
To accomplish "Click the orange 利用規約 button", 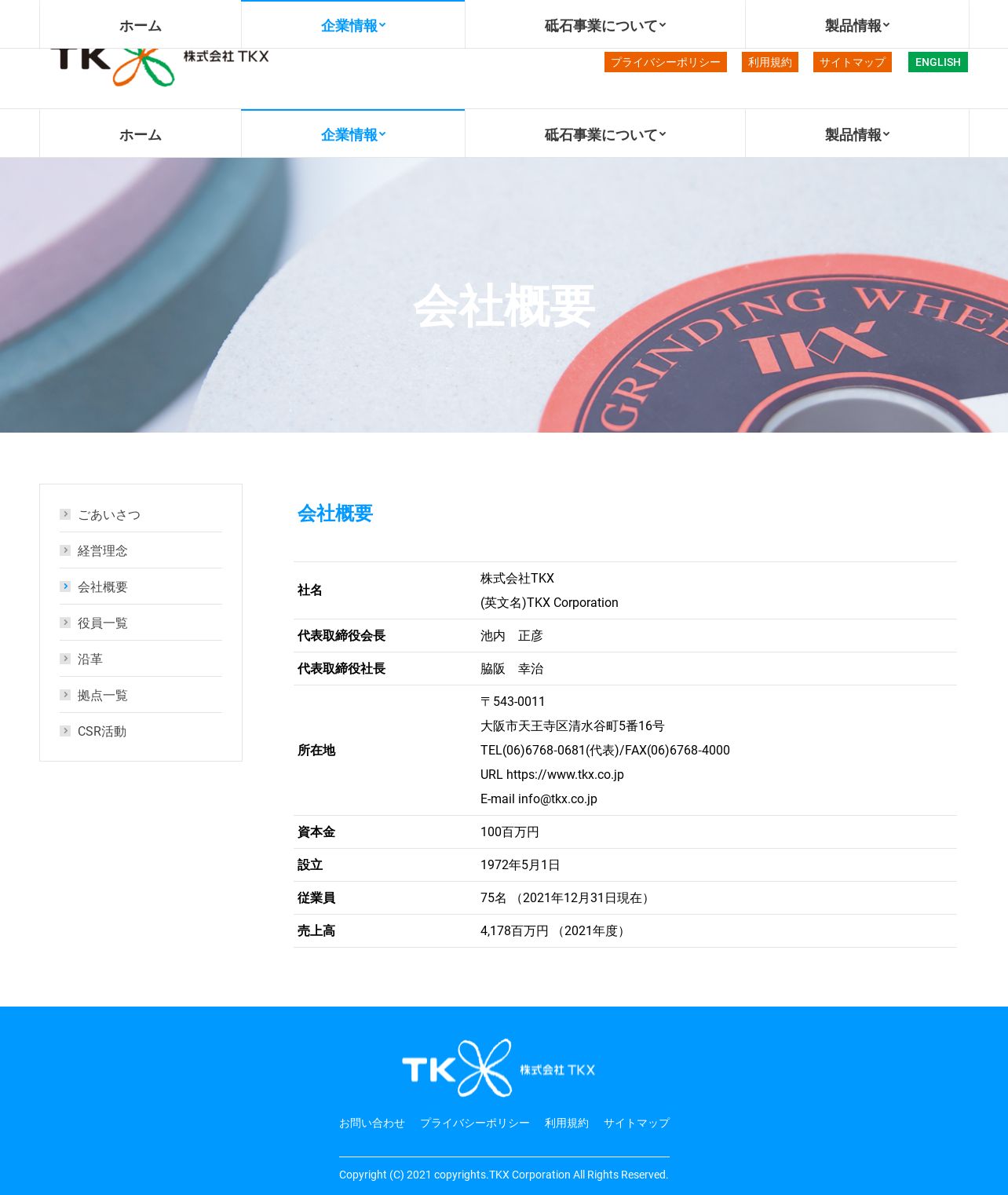I will click(x=770, y=62).
